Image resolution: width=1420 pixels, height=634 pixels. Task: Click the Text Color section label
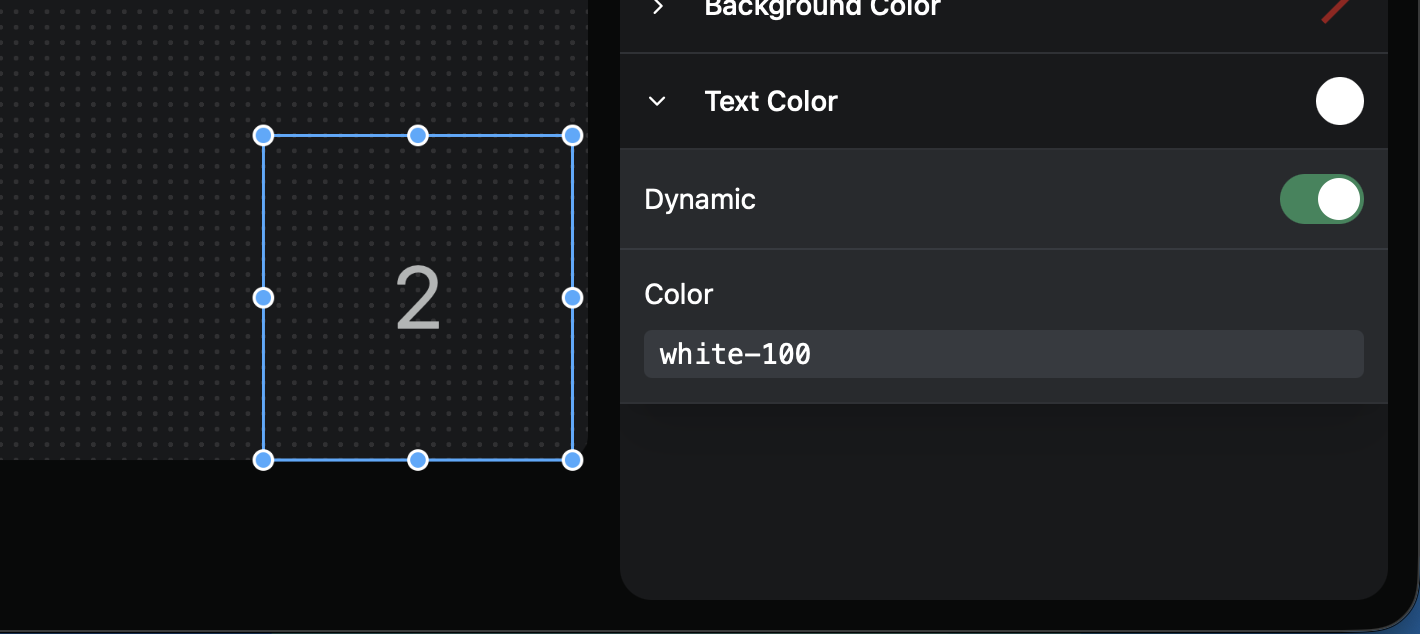coord(771,101)
